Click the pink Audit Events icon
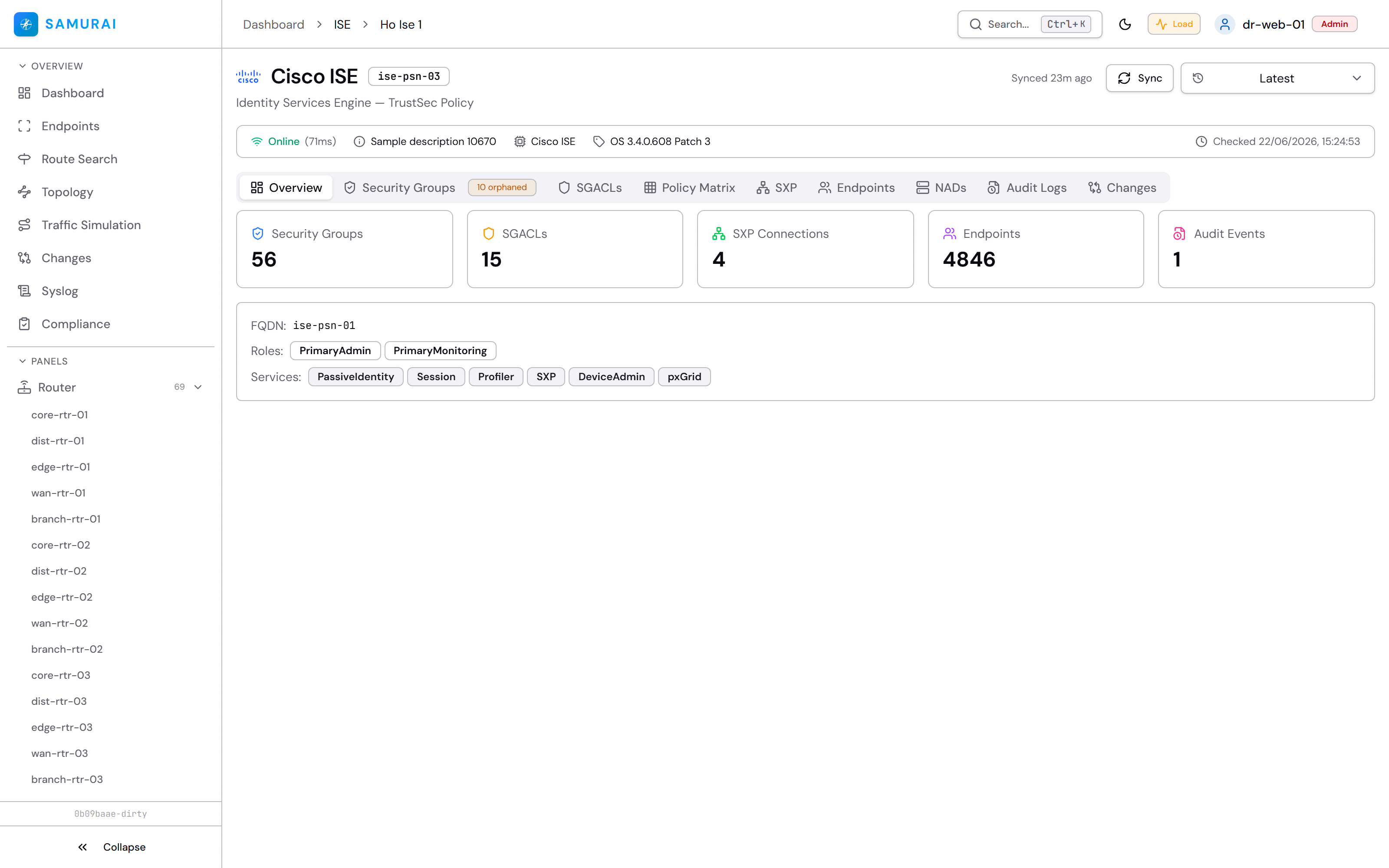The width and height of the screenshot is (1389, 868). click(1179, 233)
